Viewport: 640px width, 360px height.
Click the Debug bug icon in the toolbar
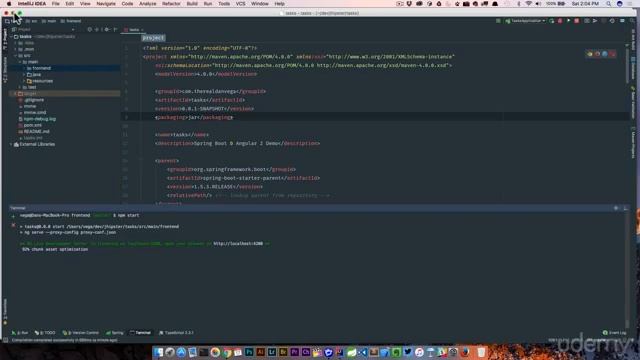pos(560,21)
